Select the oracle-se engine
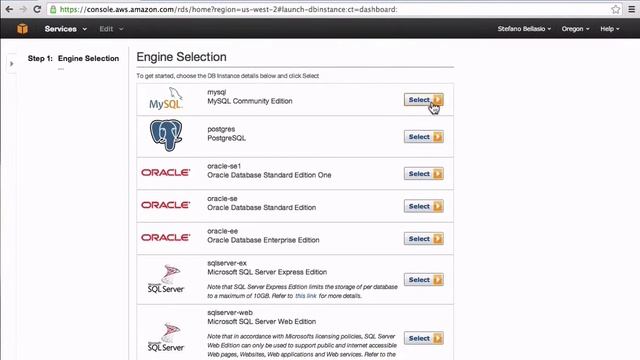The height and width of the screenshot is (360, 640). tap(424, 206)
